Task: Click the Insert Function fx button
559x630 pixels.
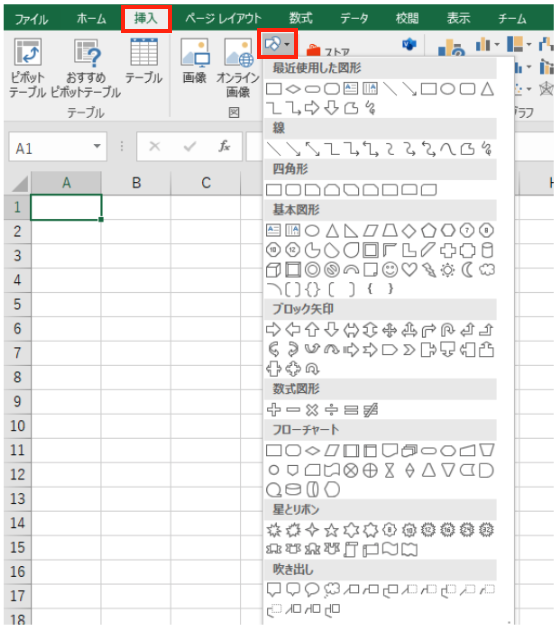Action: 224,146
